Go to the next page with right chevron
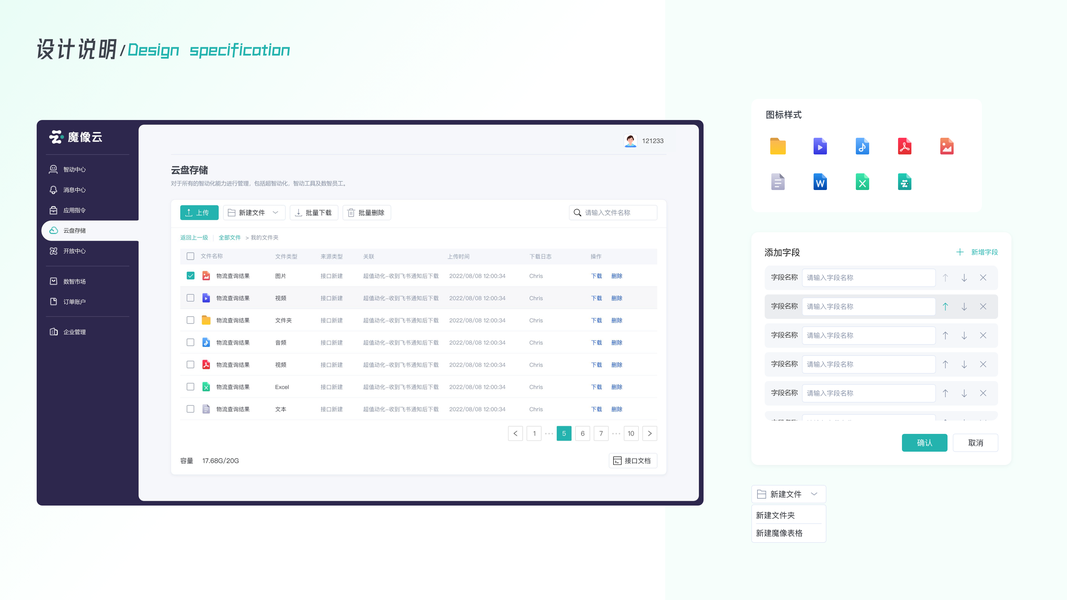Image resolution: width=1067 pixels, height=600 pixels. (650, 433)
